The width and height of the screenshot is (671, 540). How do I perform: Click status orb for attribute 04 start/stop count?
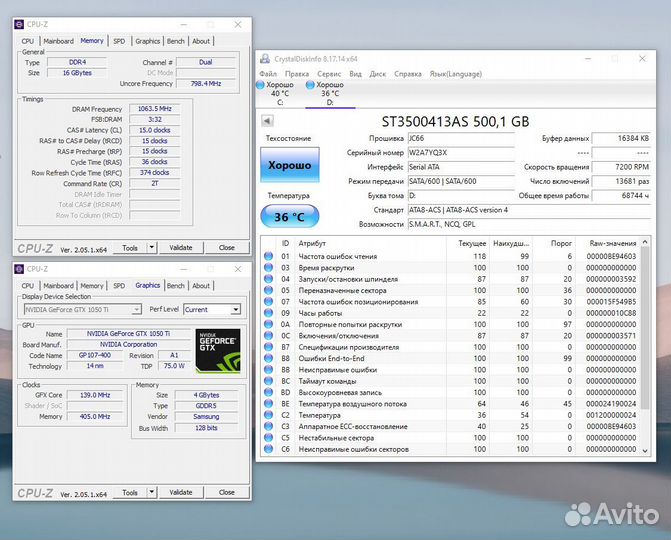coord(268,279)
